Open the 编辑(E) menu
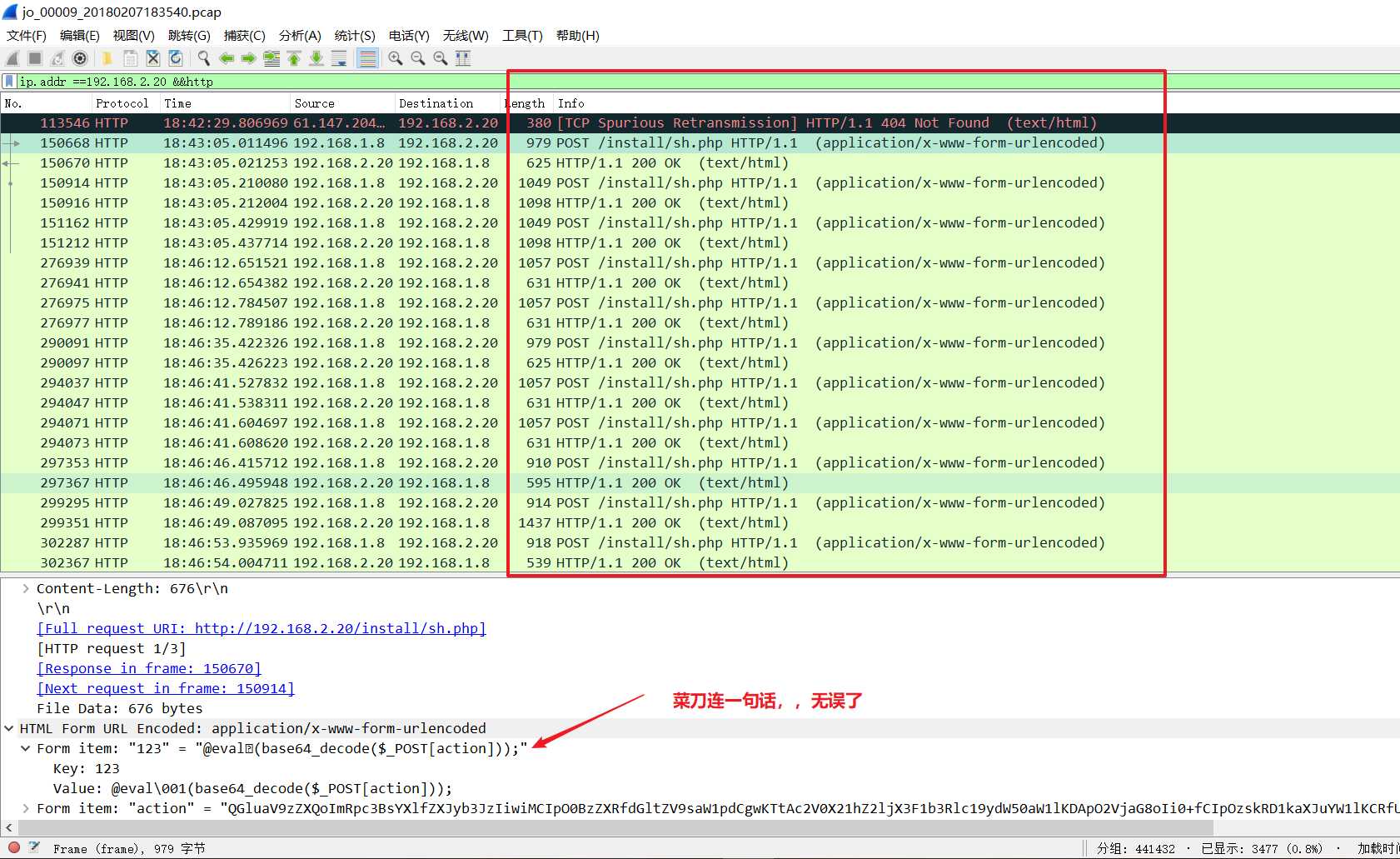The image size is (1400, 859). 80,35
